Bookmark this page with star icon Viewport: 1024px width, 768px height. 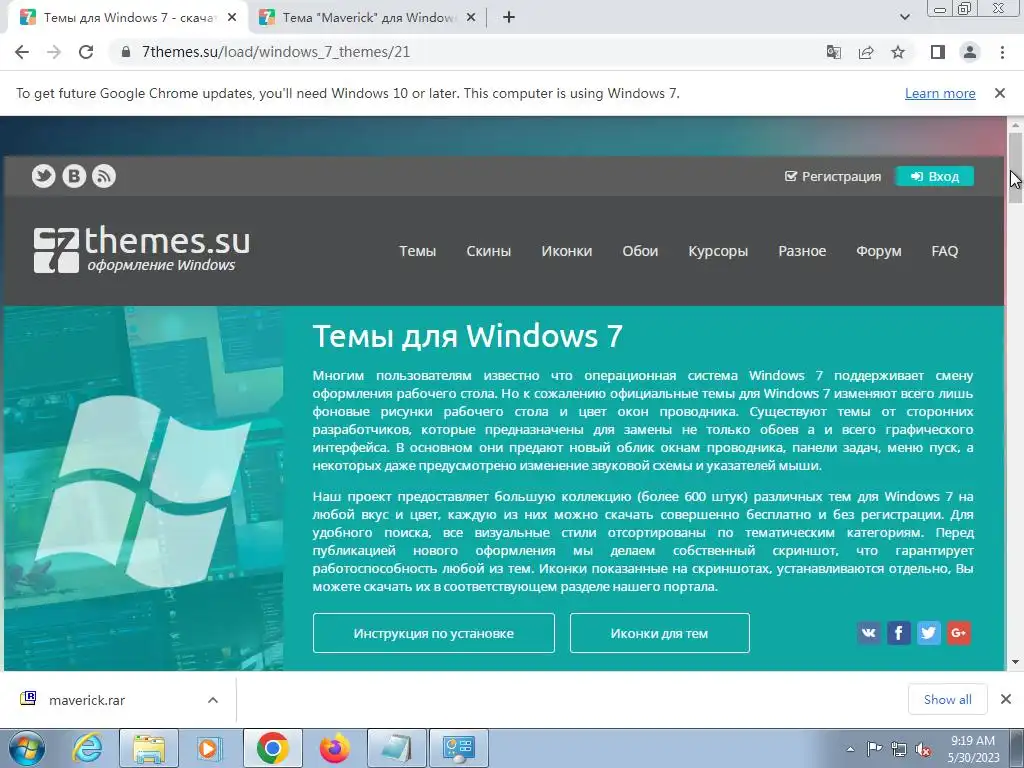(898, 52)
